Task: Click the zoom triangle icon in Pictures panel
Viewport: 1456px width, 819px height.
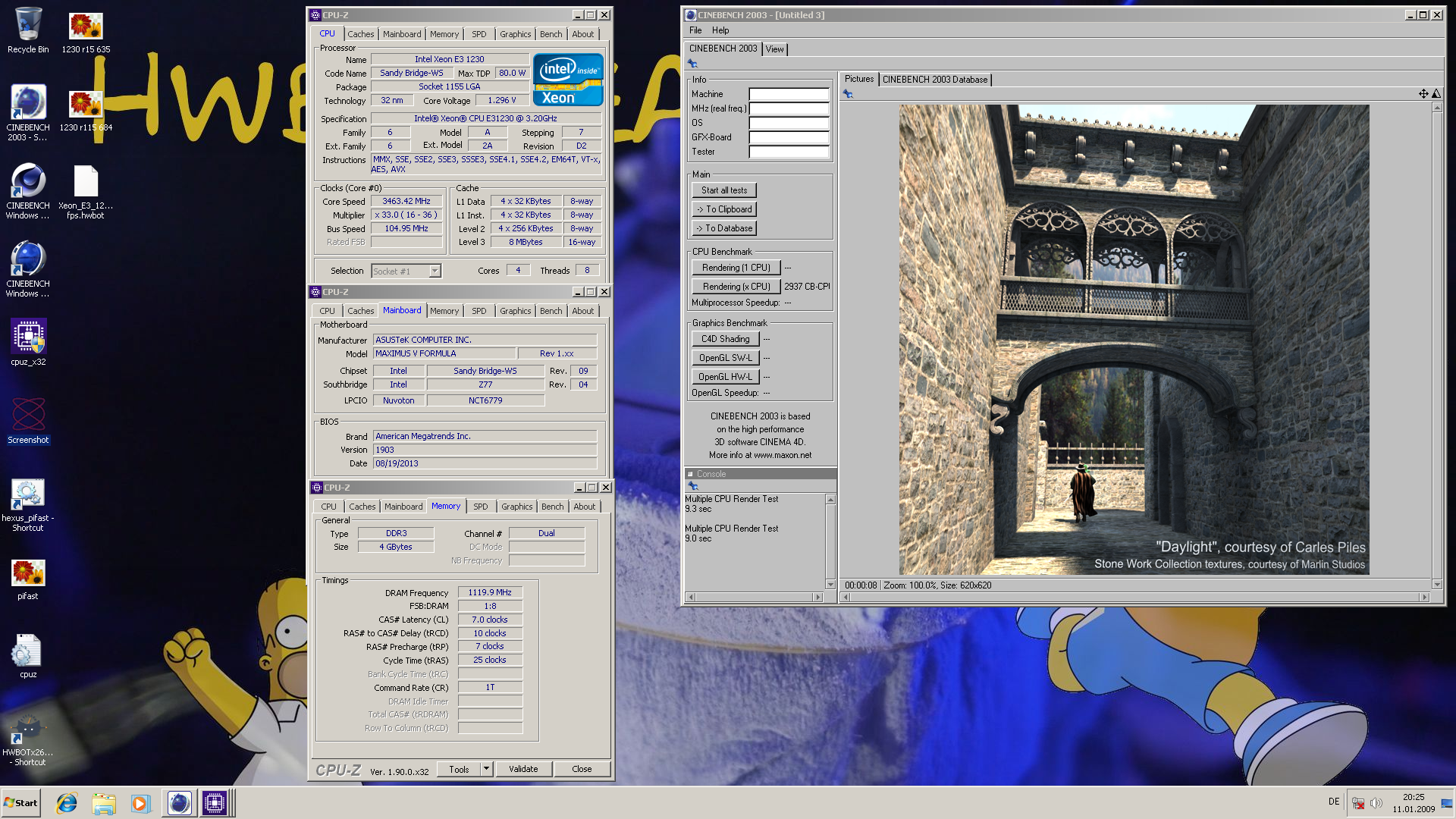Action: coord(1436,94)
